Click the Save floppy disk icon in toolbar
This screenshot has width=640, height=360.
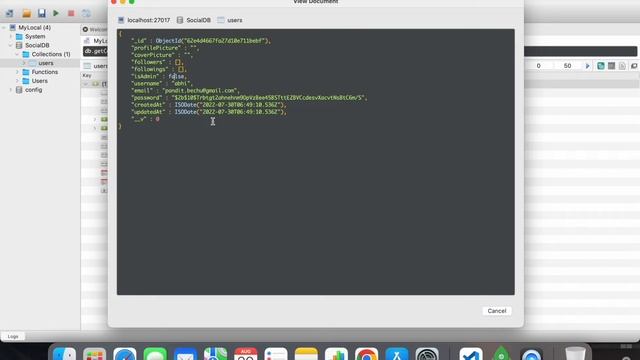42,13
